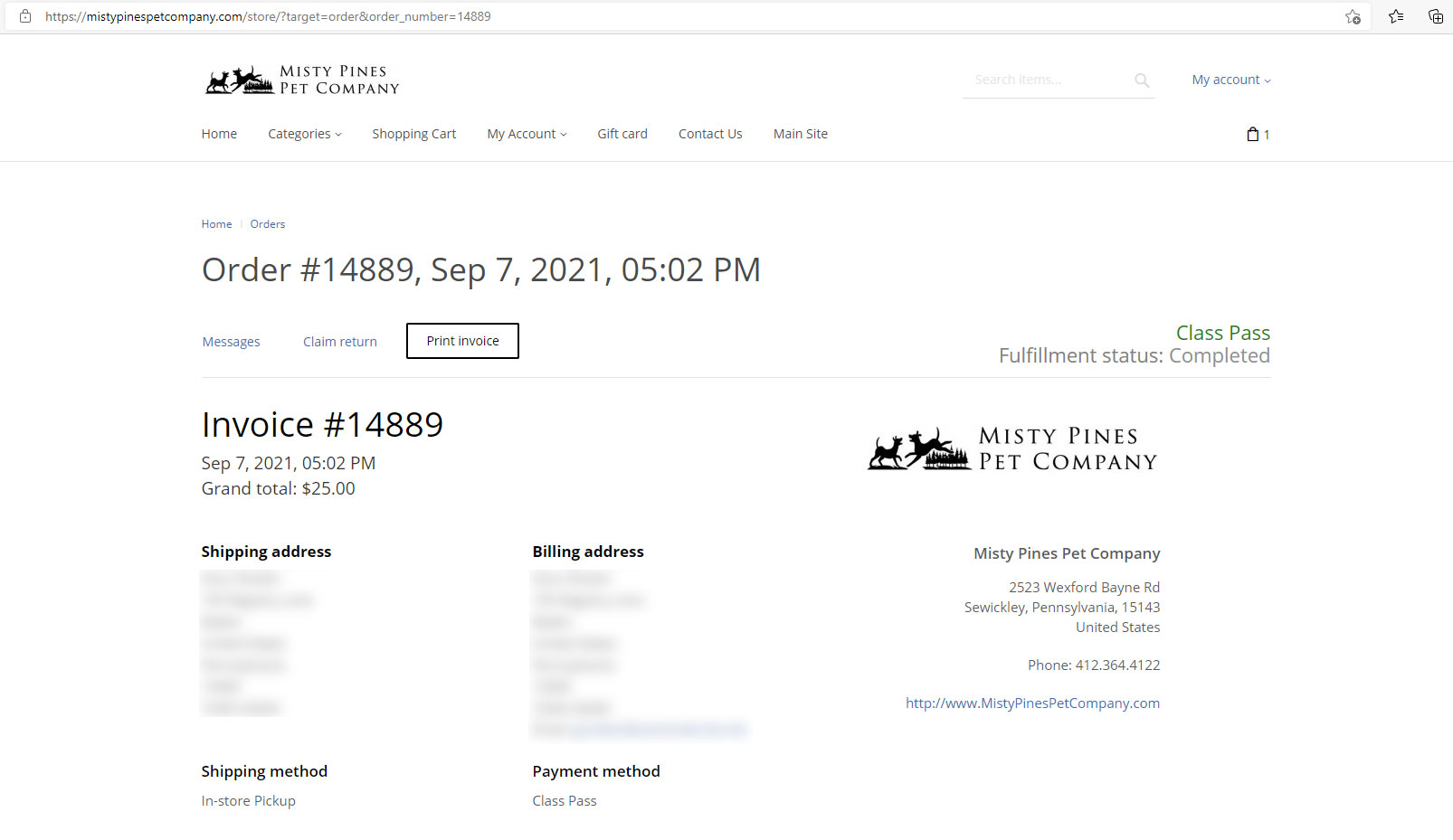Open the top-right My account dropdown

(x=1230, y=80)
